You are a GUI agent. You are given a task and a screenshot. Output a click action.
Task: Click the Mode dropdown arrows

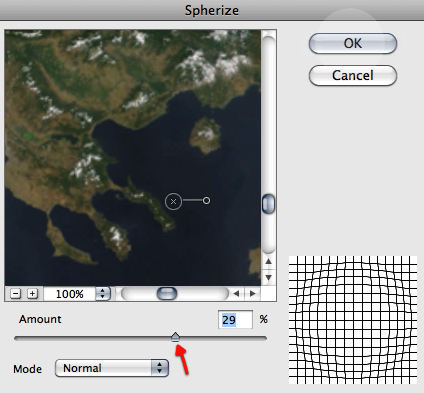(160, 368)
